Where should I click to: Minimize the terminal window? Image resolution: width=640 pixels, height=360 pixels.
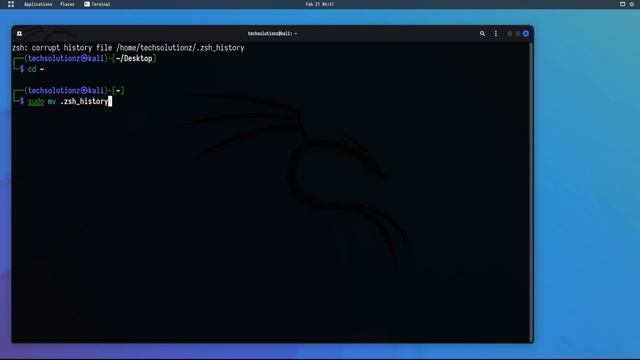coord(510,33)
